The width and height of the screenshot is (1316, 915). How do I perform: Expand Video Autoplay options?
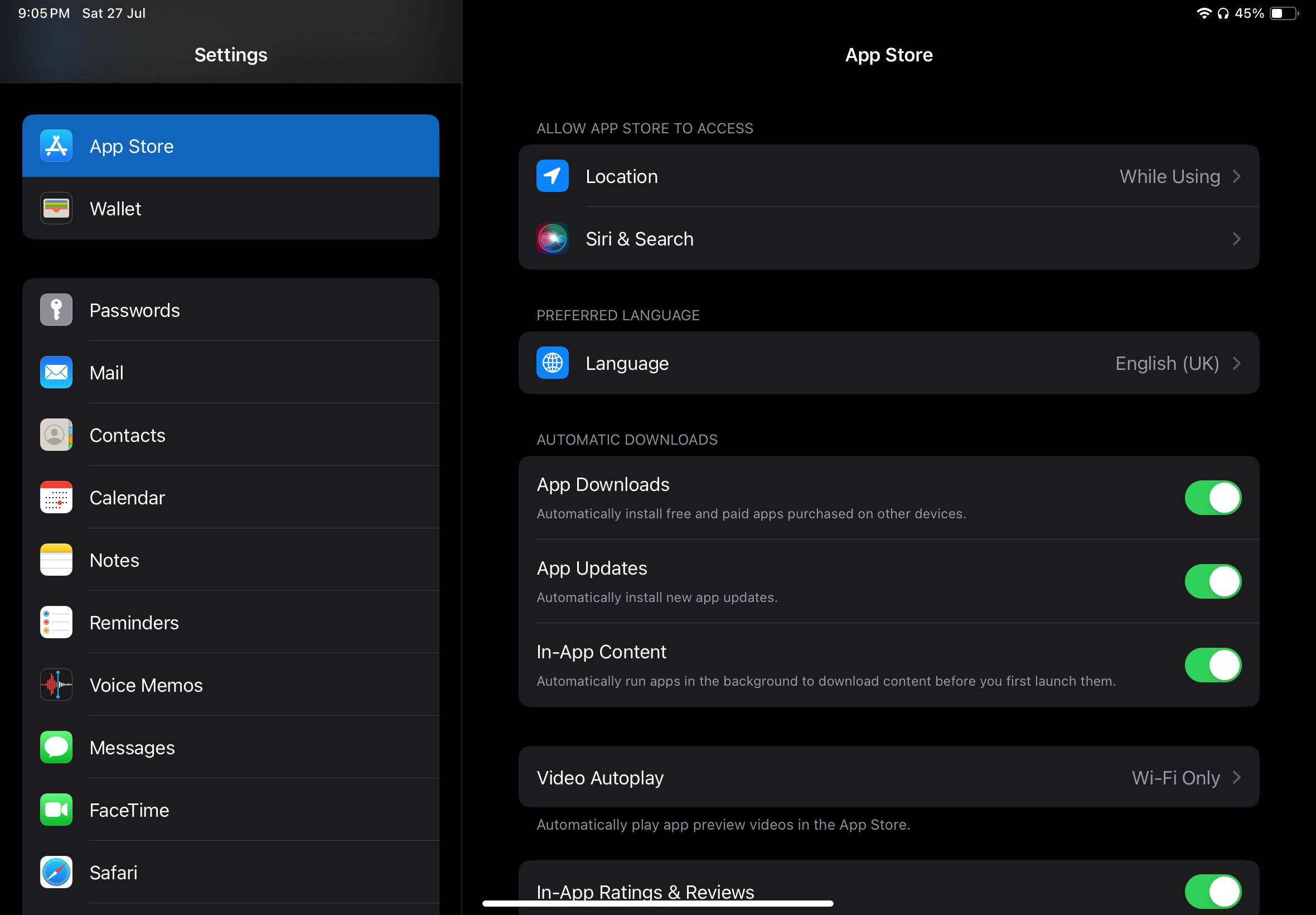[x=889, y=778]
